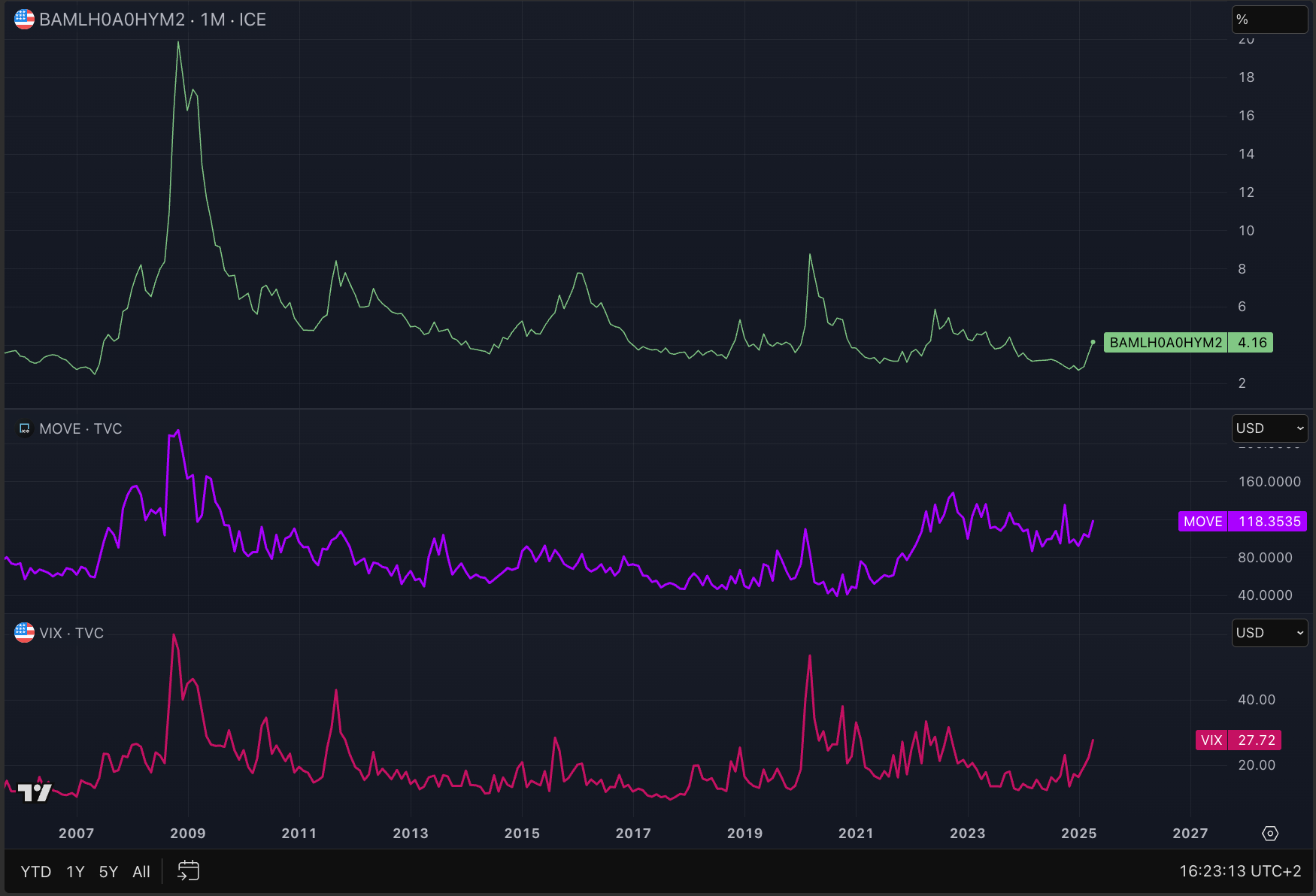1316x896 pixels.
Task: Click the 2021 label on the time axis
Action: click(x=856, y=833)
